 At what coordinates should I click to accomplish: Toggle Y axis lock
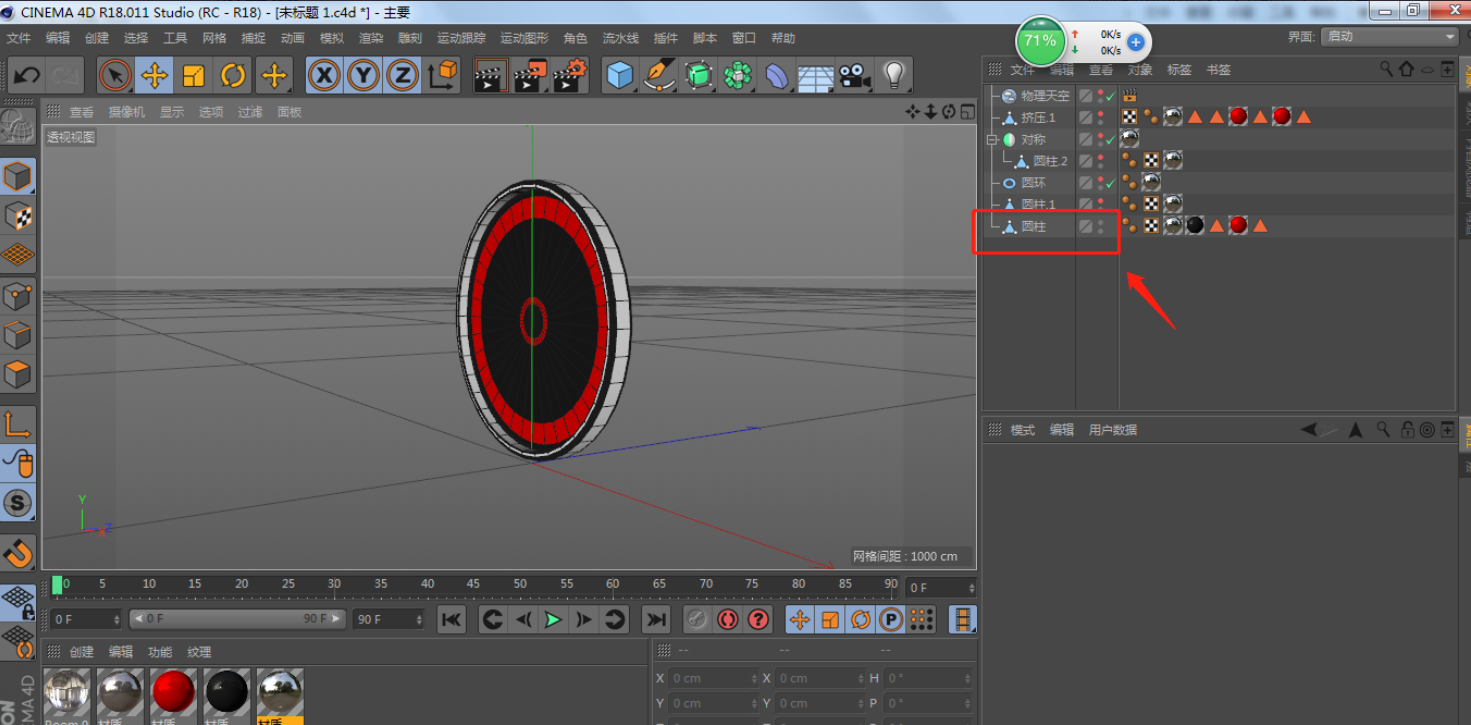363,75
